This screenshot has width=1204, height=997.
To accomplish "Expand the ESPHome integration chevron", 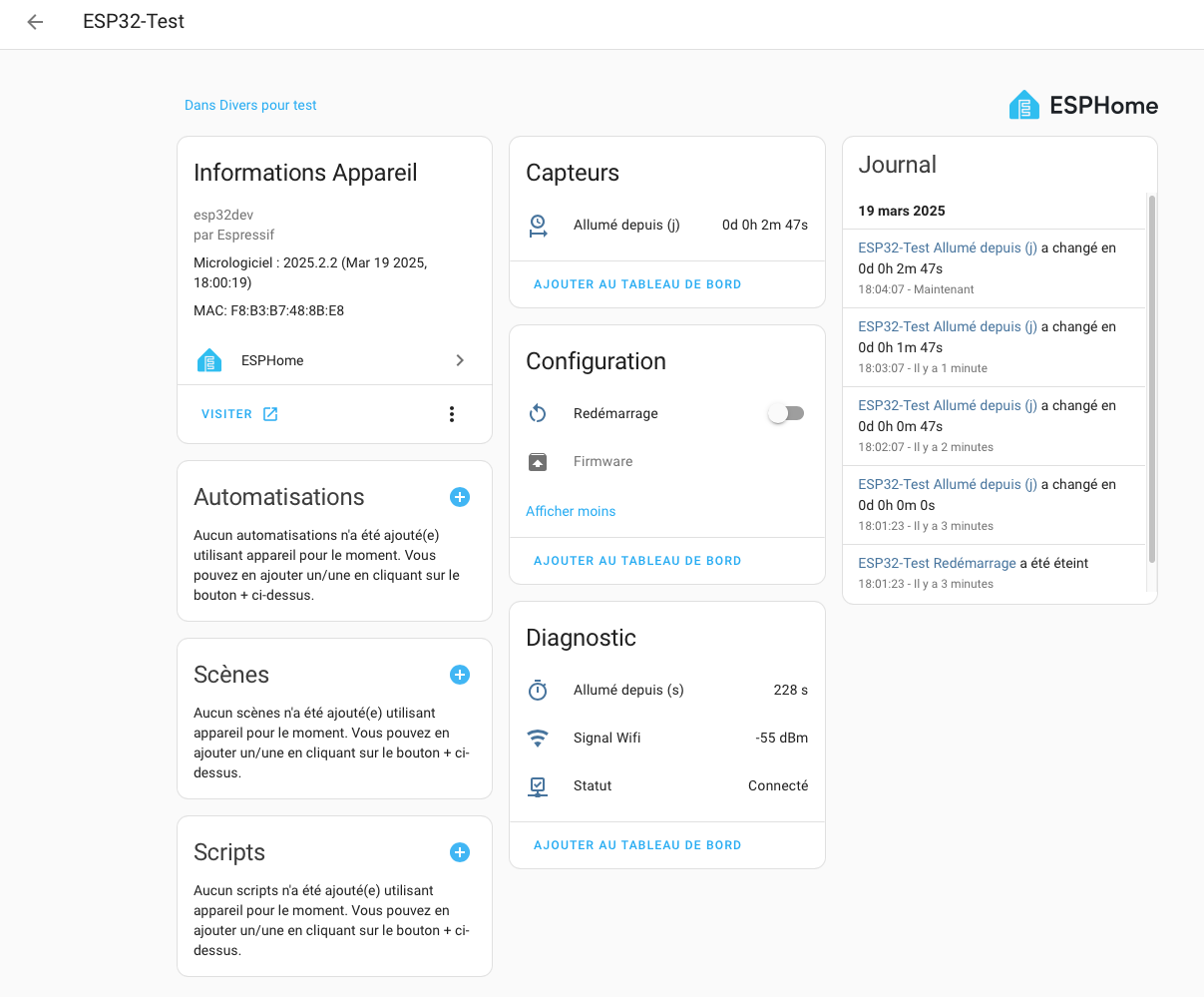I will coord(460,360).
